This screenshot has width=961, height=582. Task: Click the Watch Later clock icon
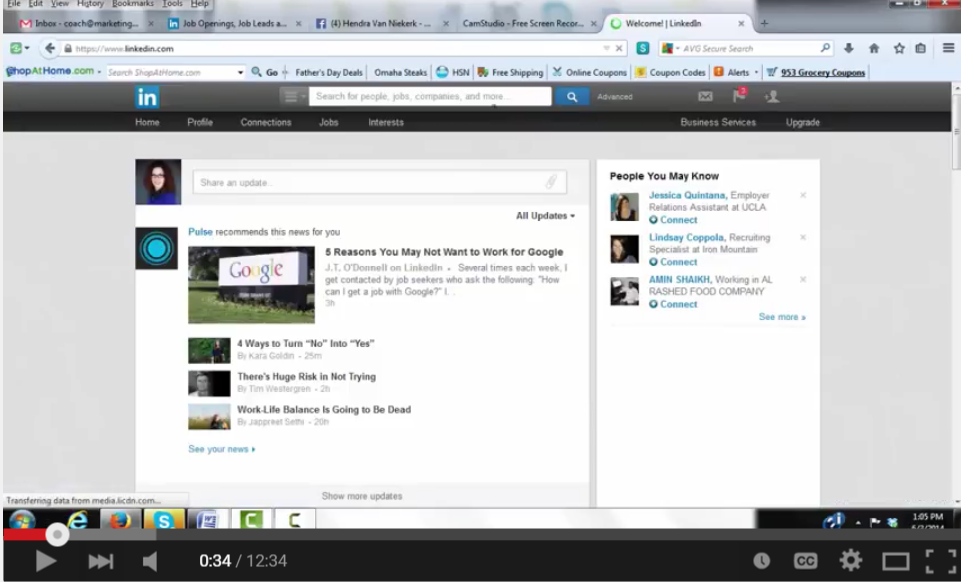point(762,561)
